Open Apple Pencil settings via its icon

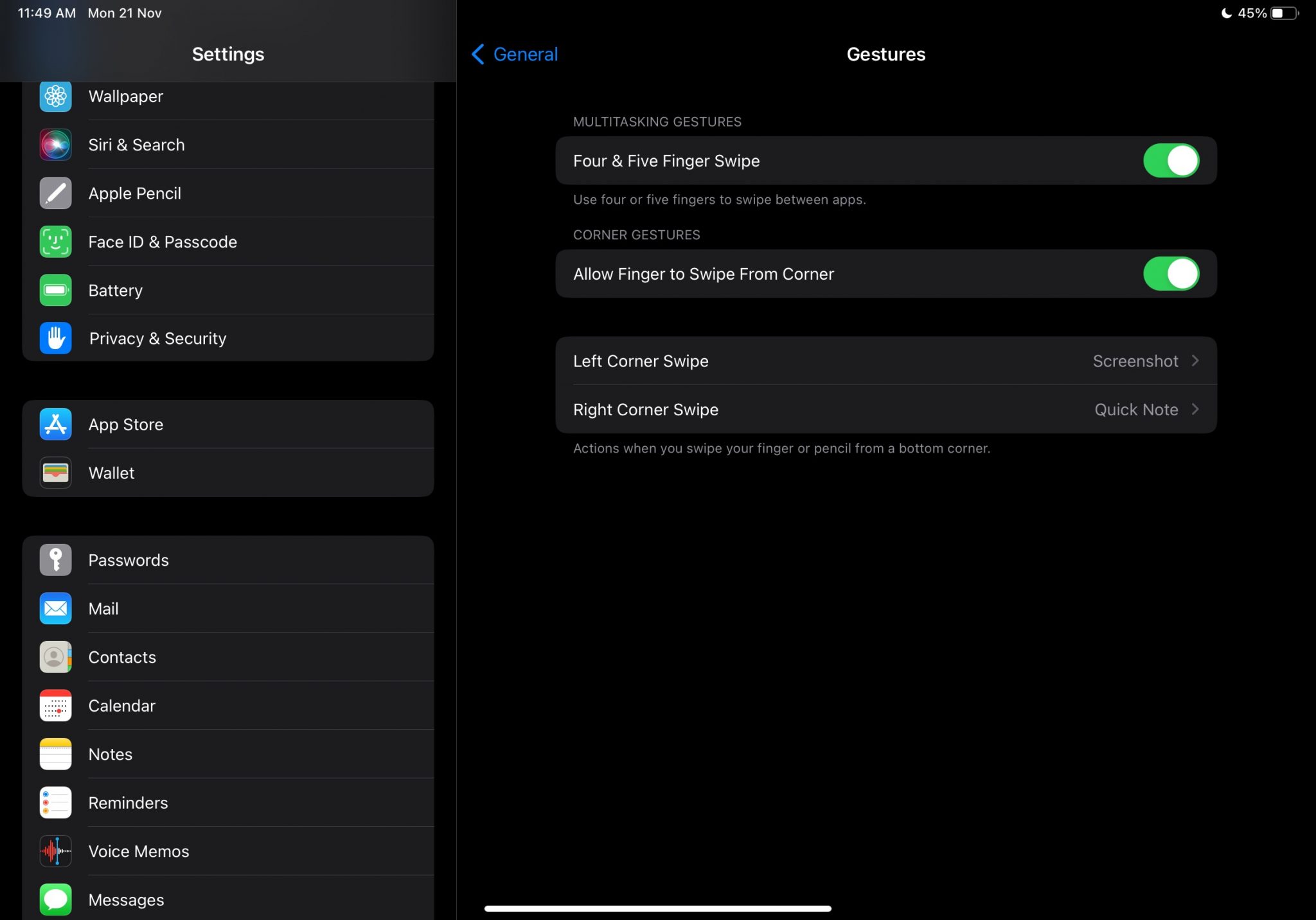click(x=55, y=193)
